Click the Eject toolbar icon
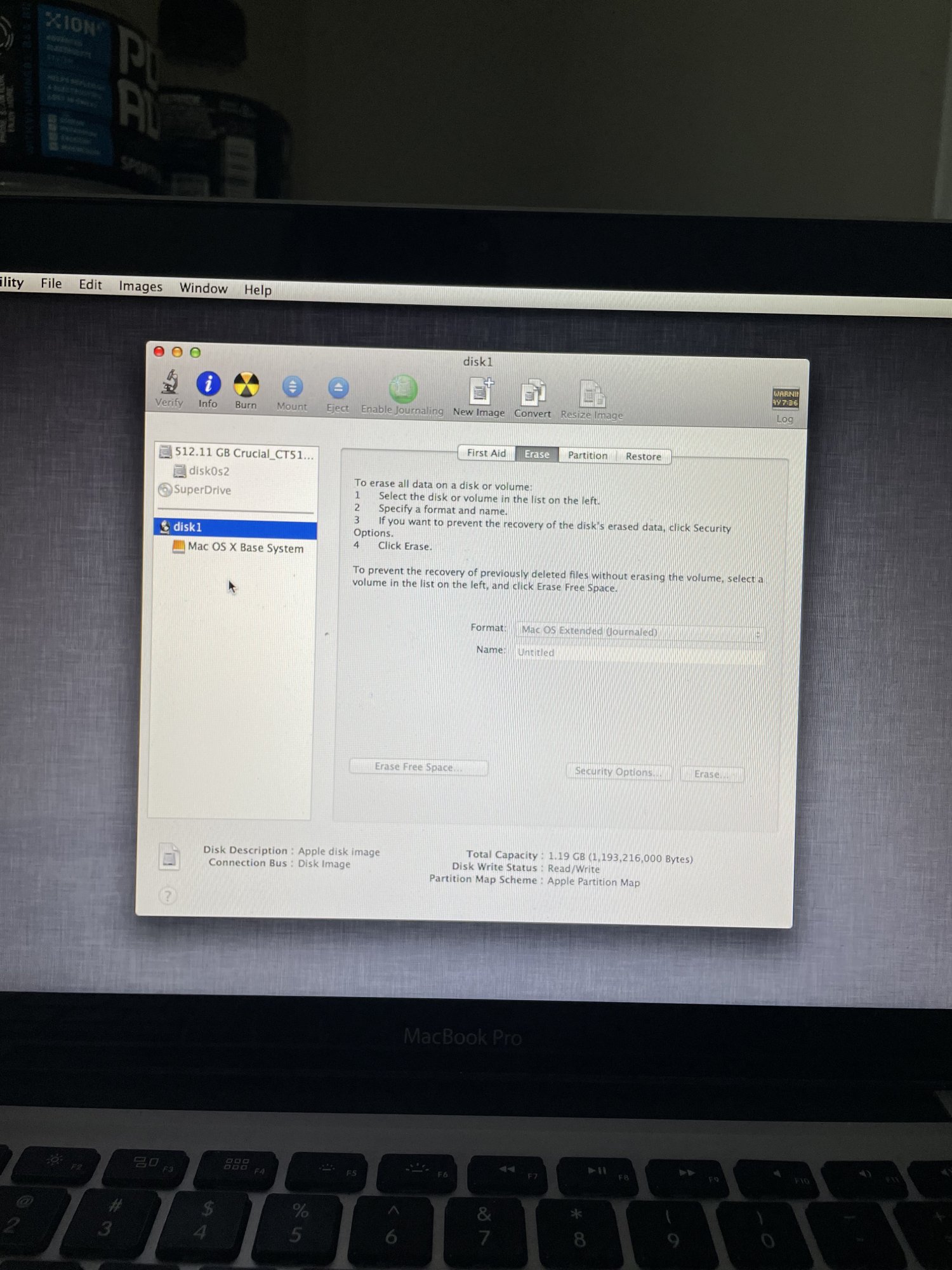The image size is (952, 1270). tap(338, 388)
